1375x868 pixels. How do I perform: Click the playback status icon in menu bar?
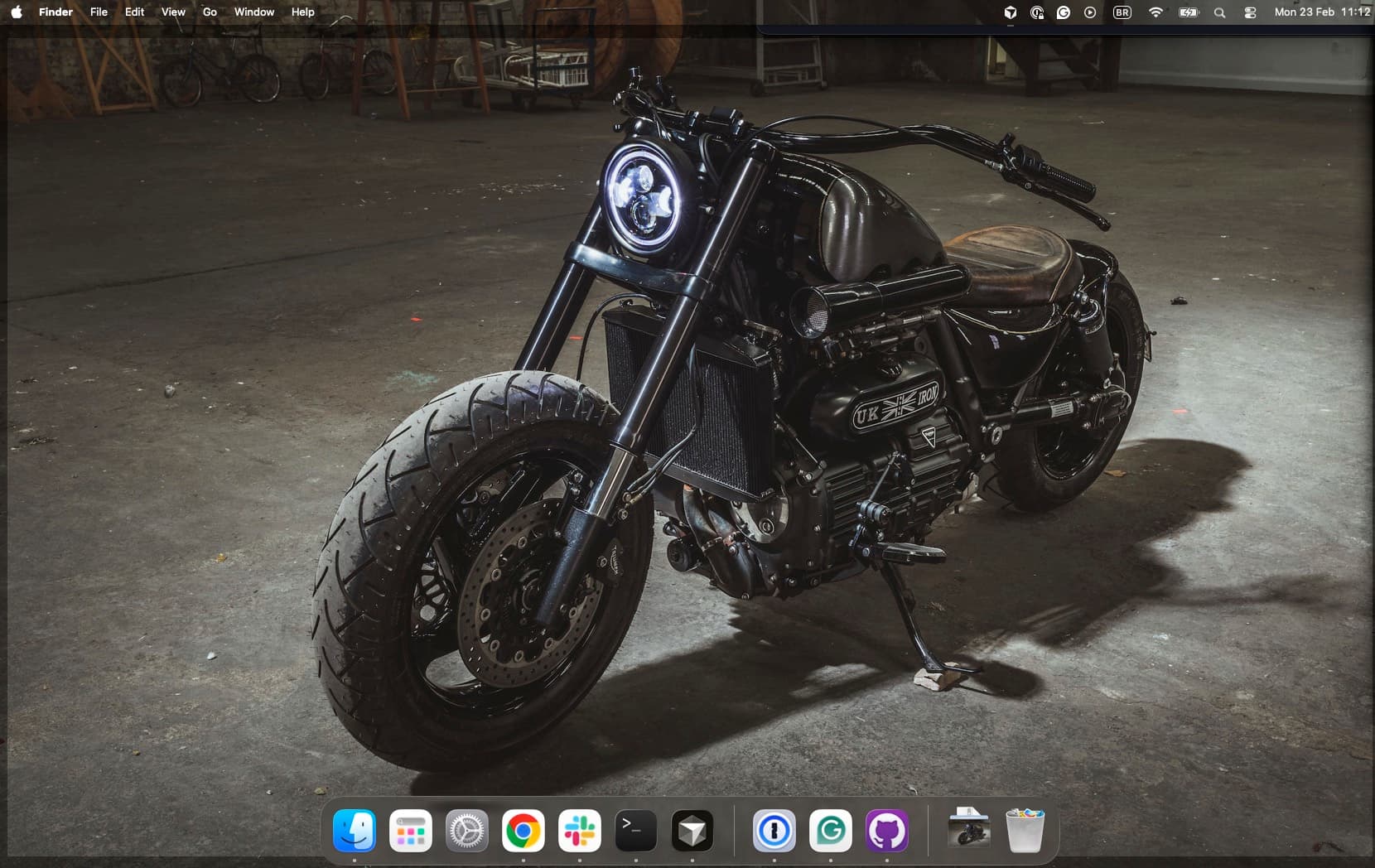[x=1090, y=12]
